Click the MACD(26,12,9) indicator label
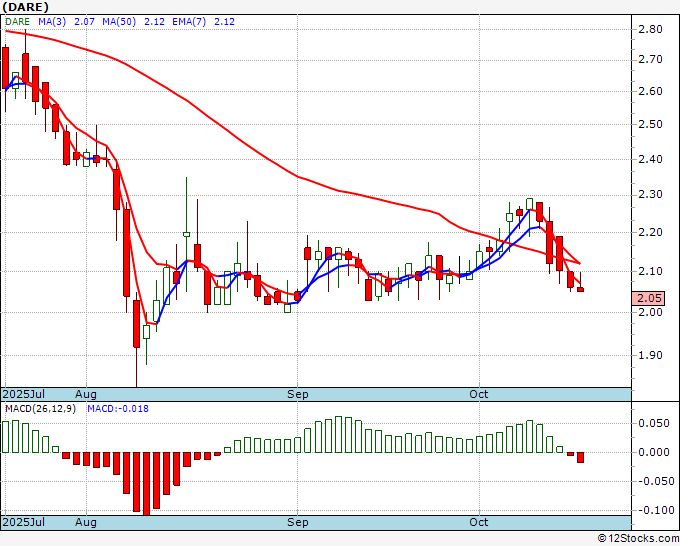680x546 pixels. [x=40, y=409]
